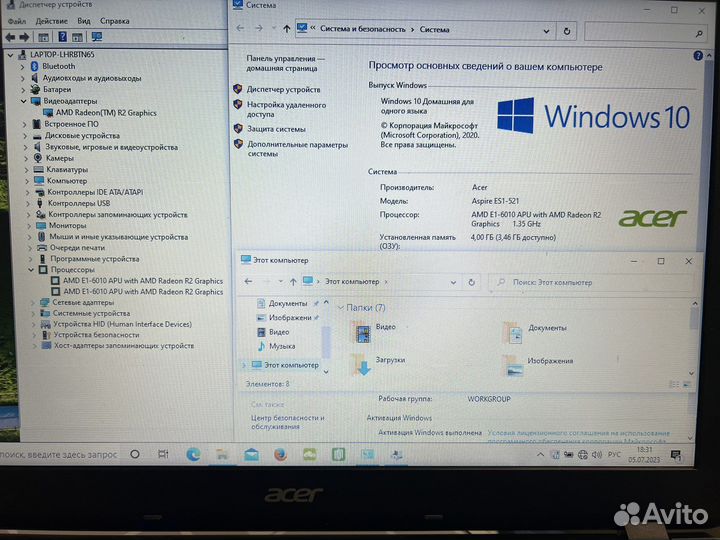This screenshot has width=720, height=540.
Task: Expand the Аудиовходы и аудиовыходы node
Action: 22,78
